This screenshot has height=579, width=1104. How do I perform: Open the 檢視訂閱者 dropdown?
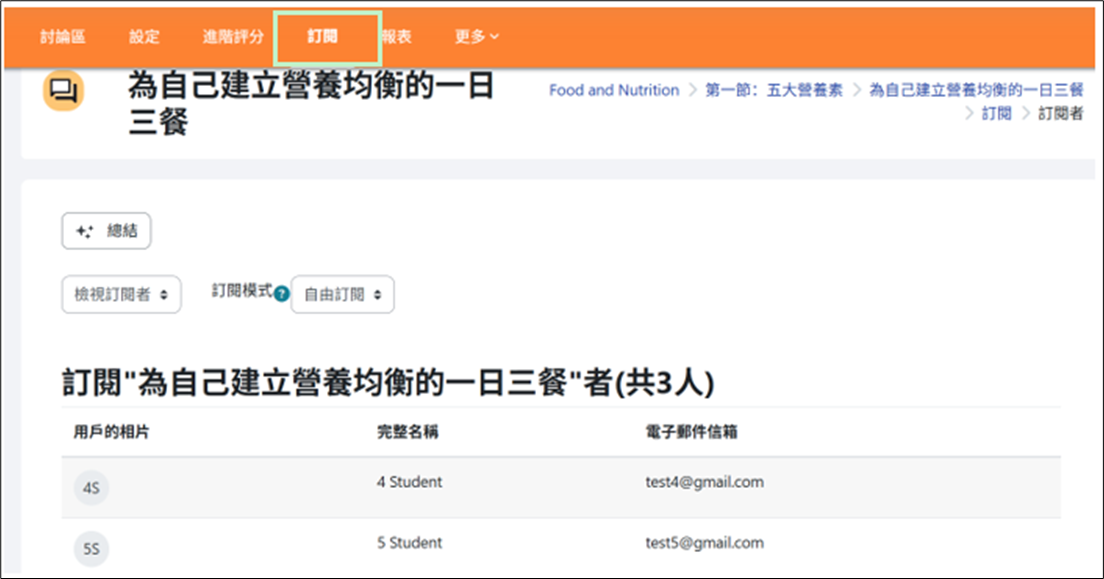[121, 295]
